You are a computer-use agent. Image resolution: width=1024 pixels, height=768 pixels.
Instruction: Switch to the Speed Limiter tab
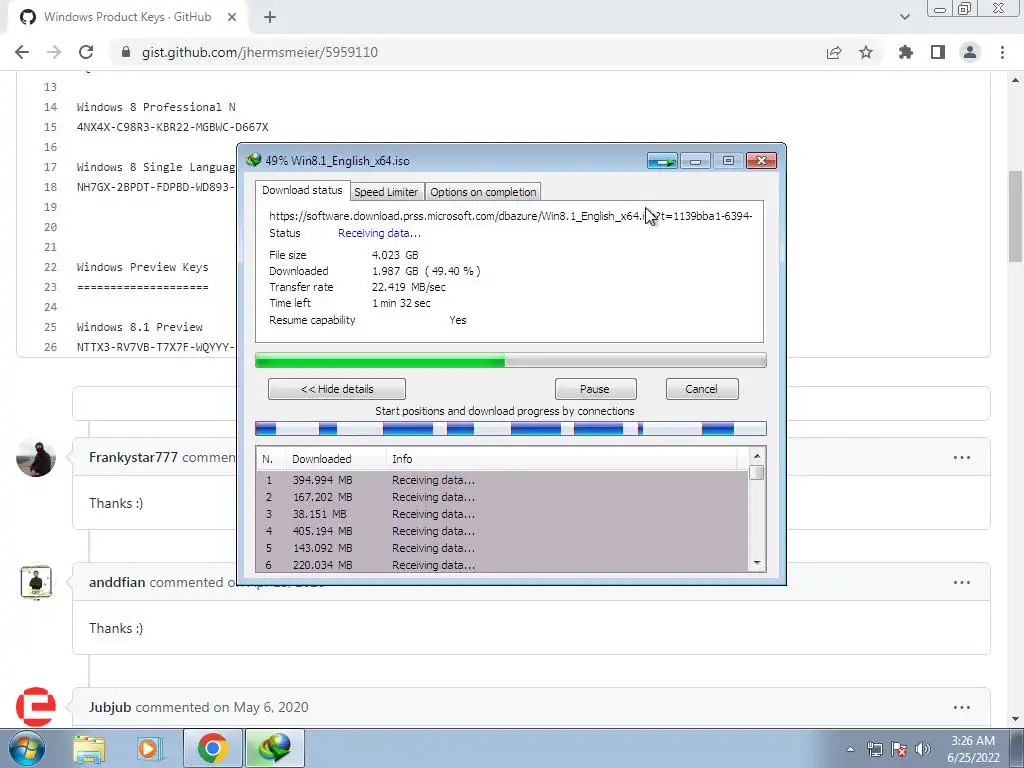pos(386,192)
